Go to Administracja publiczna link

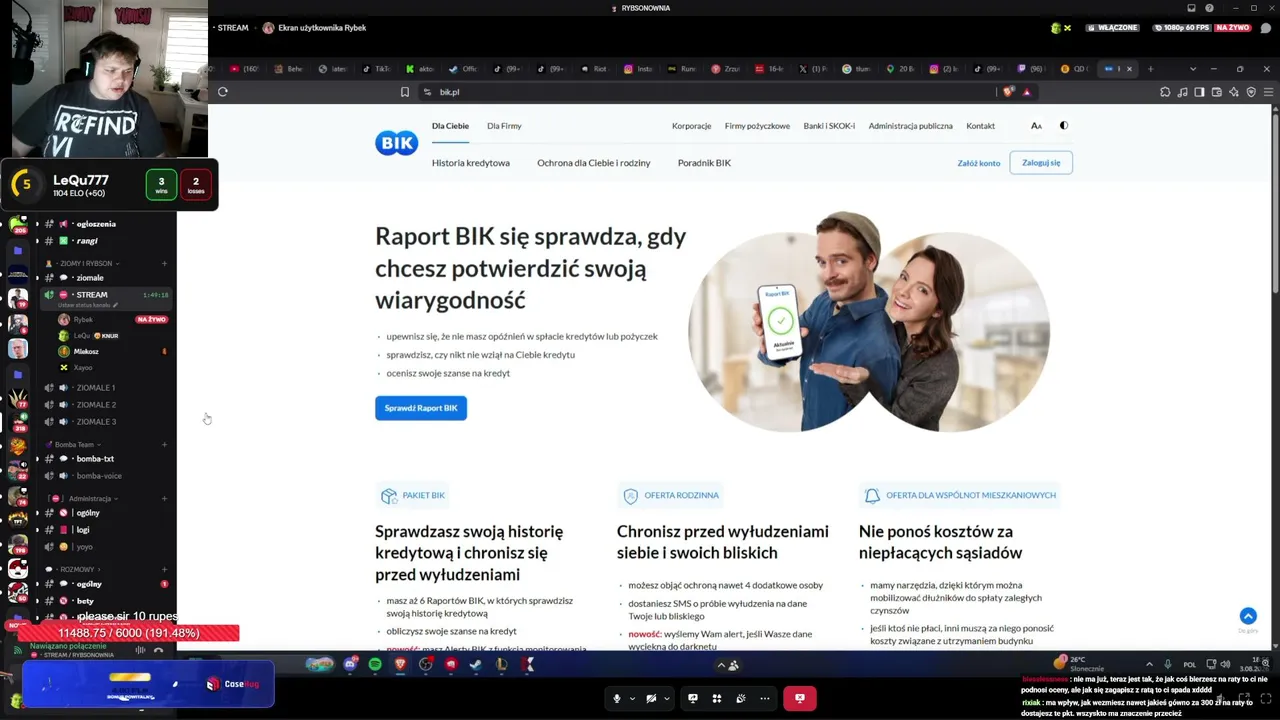[x=910, y=126]
